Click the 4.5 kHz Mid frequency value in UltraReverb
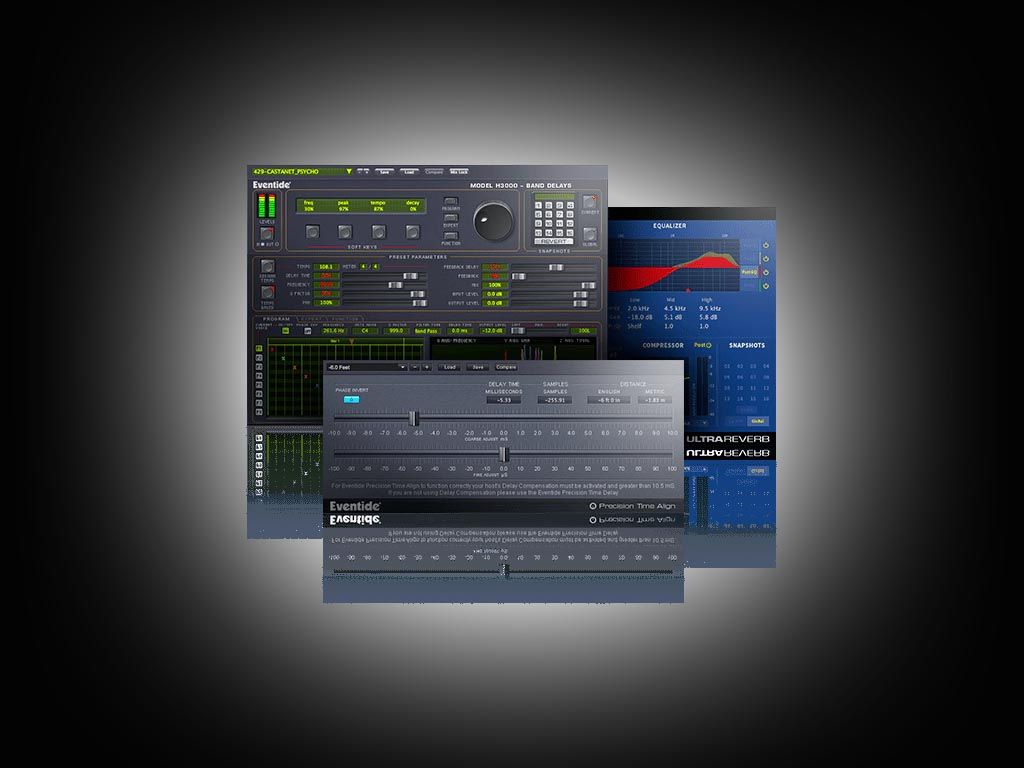 click(x=675, y=308)
